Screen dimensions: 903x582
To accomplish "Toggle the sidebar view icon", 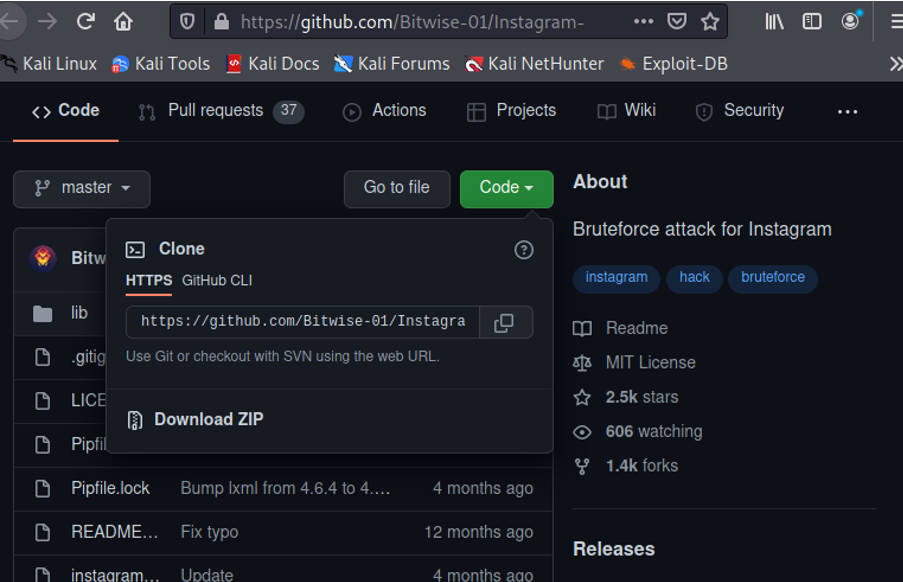I will pos(812,22).
